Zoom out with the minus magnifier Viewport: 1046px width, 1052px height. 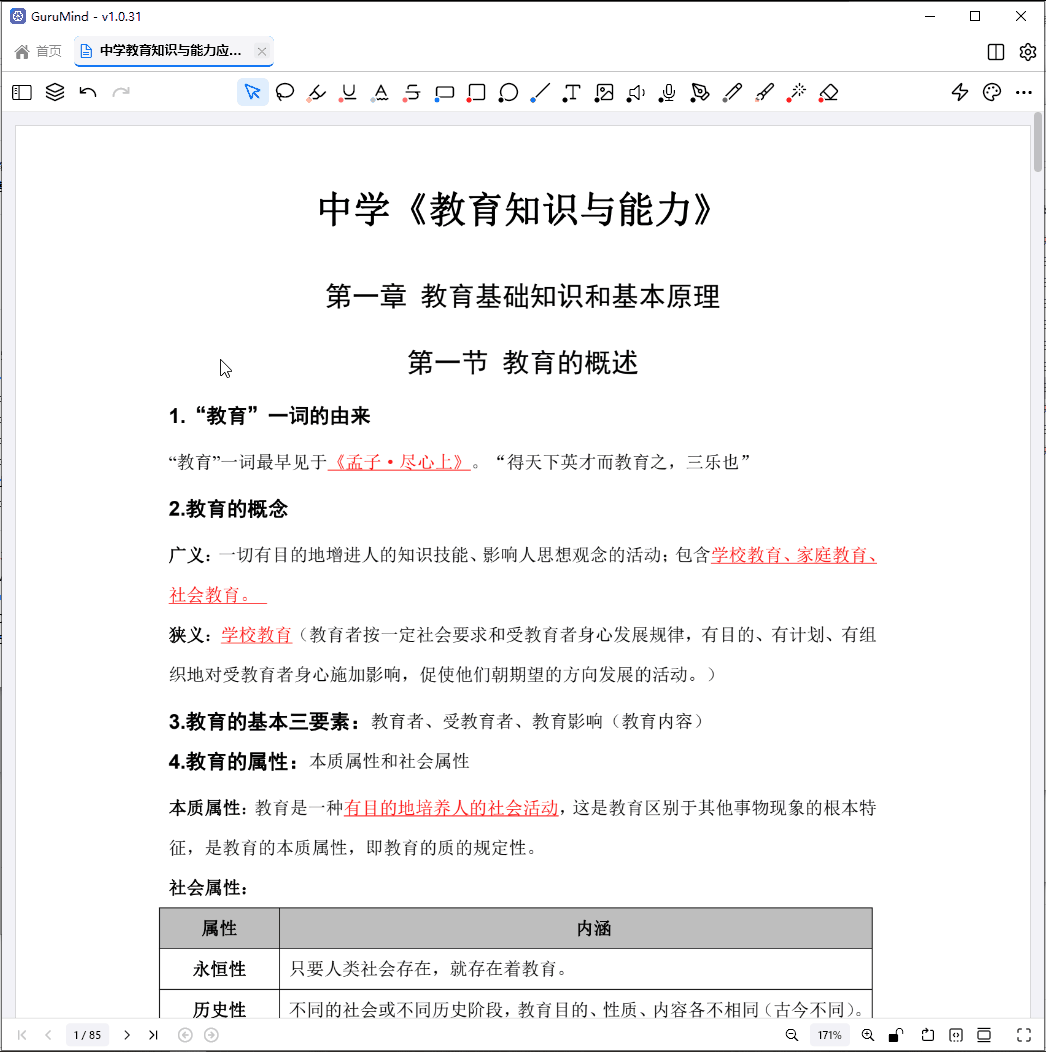792,1035
